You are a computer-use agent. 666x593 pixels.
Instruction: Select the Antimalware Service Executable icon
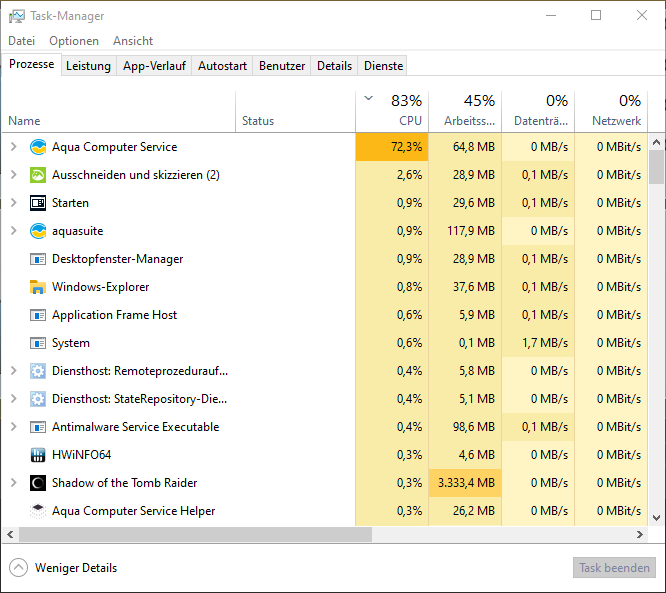pyautogui.click(x=38, y=427)
